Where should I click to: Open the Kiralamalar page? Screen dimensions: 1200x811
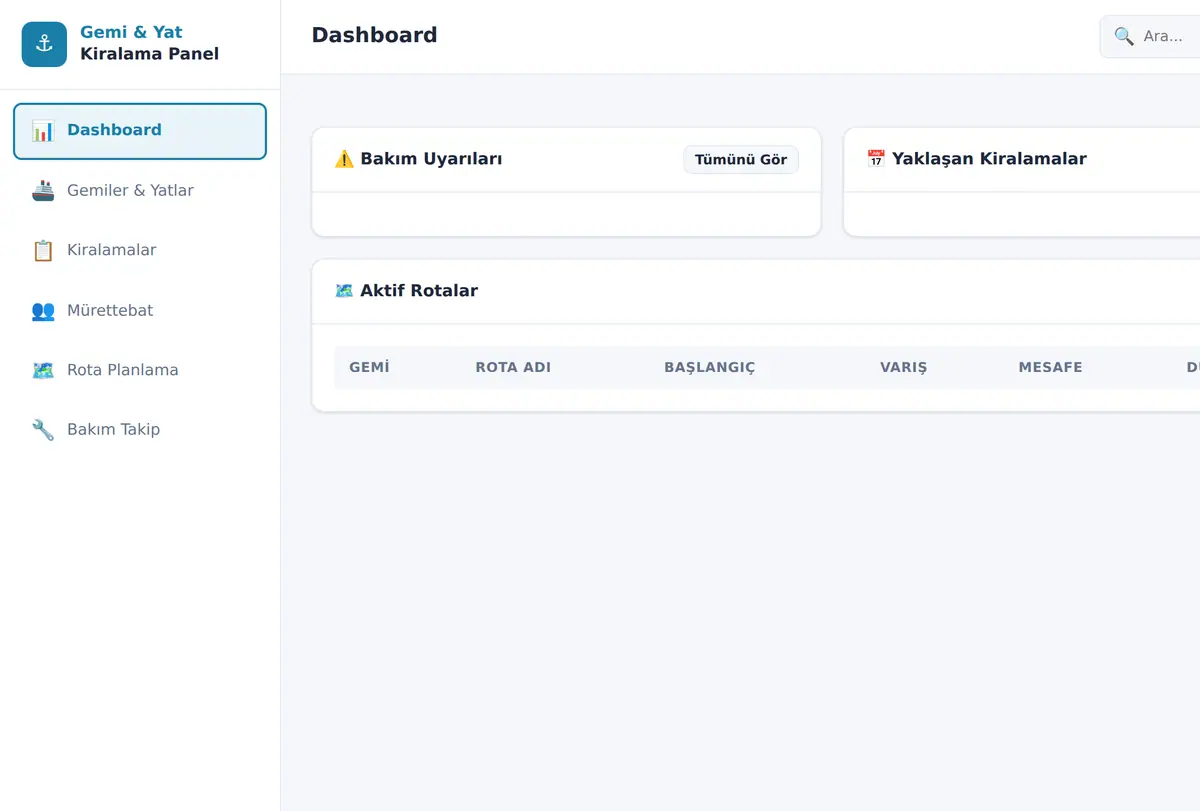point(140,250)
